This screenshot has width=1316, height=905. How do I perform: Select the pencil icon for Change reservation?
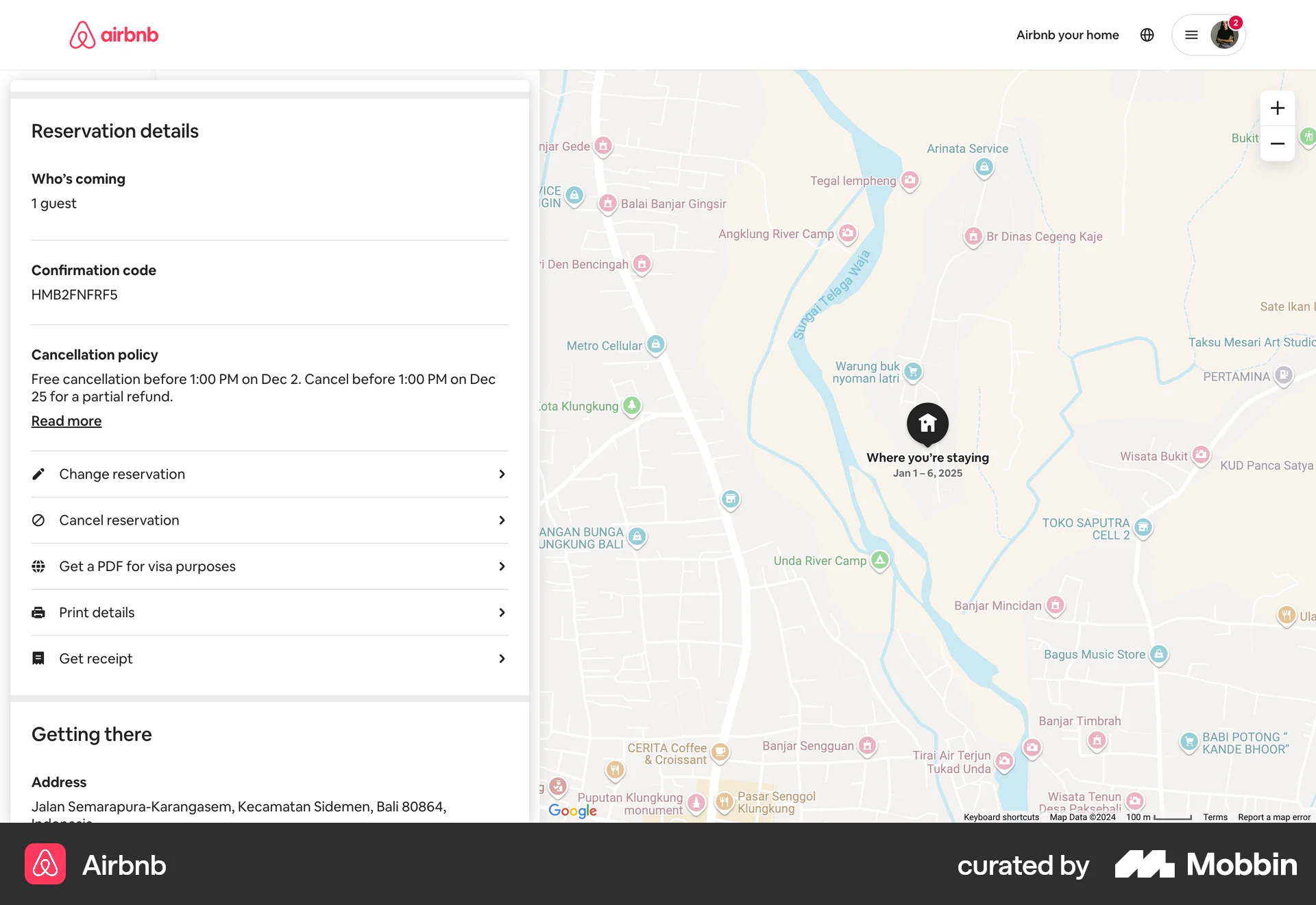coord(39,473)
